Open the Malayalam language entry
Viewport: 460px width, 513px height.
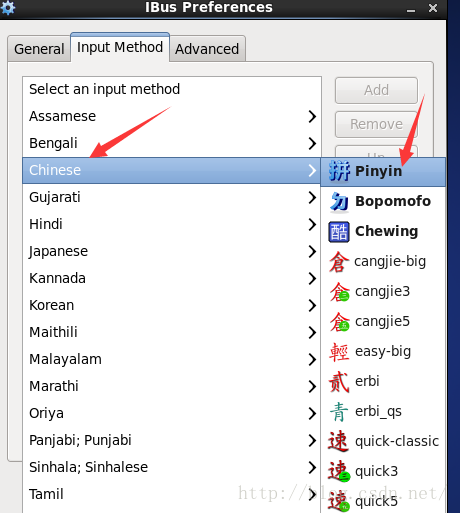pos(172,359)
